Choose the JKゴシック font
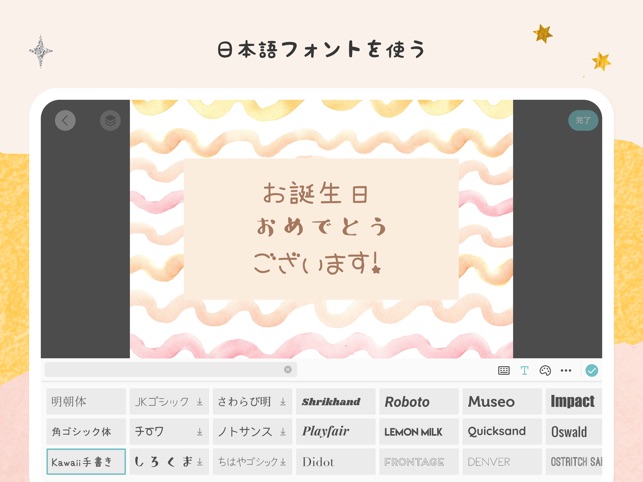 coord(169,402)
